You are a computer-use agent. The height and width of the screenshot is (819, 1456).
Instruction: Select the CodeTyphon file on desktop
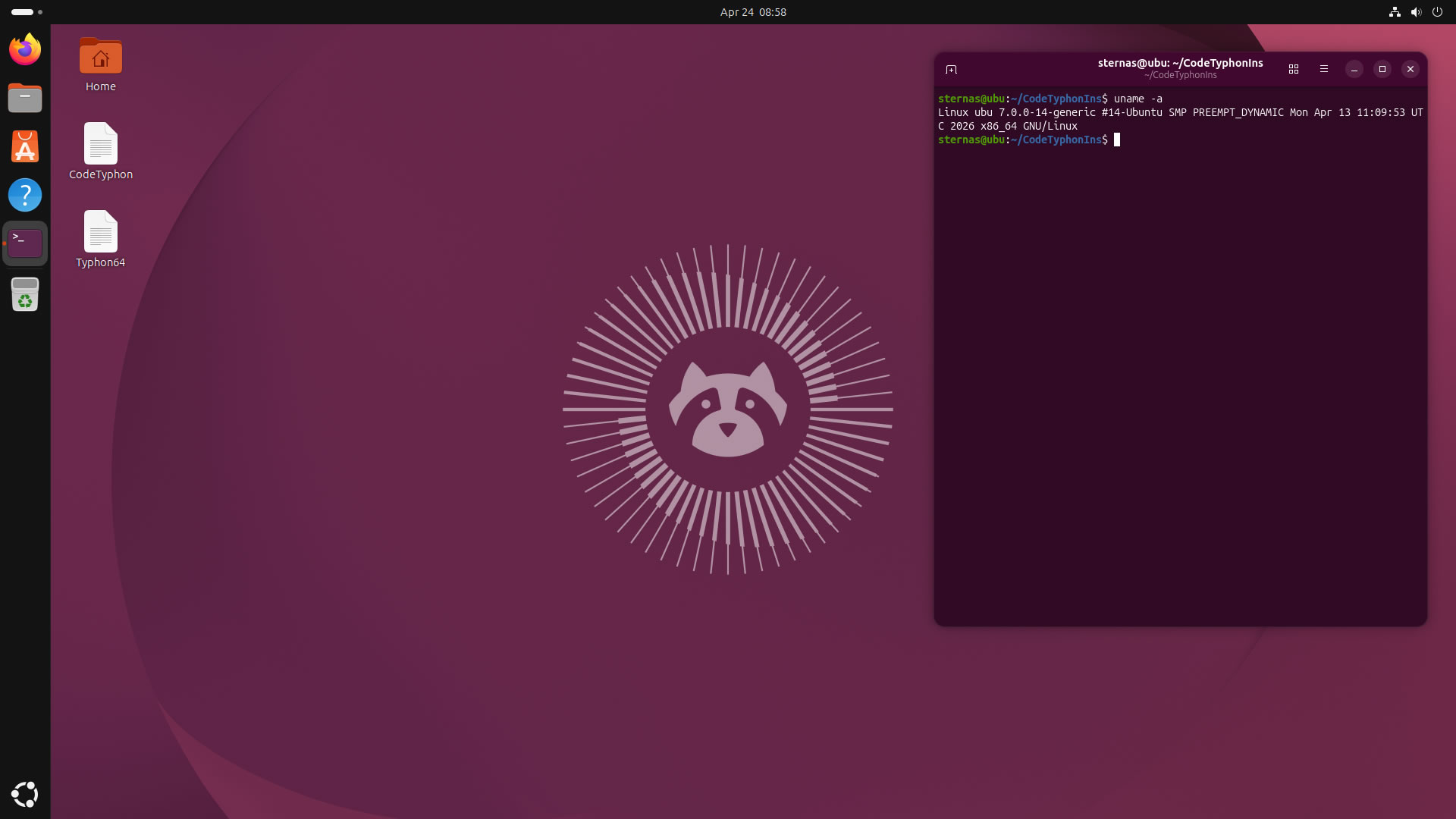[100, 144]
